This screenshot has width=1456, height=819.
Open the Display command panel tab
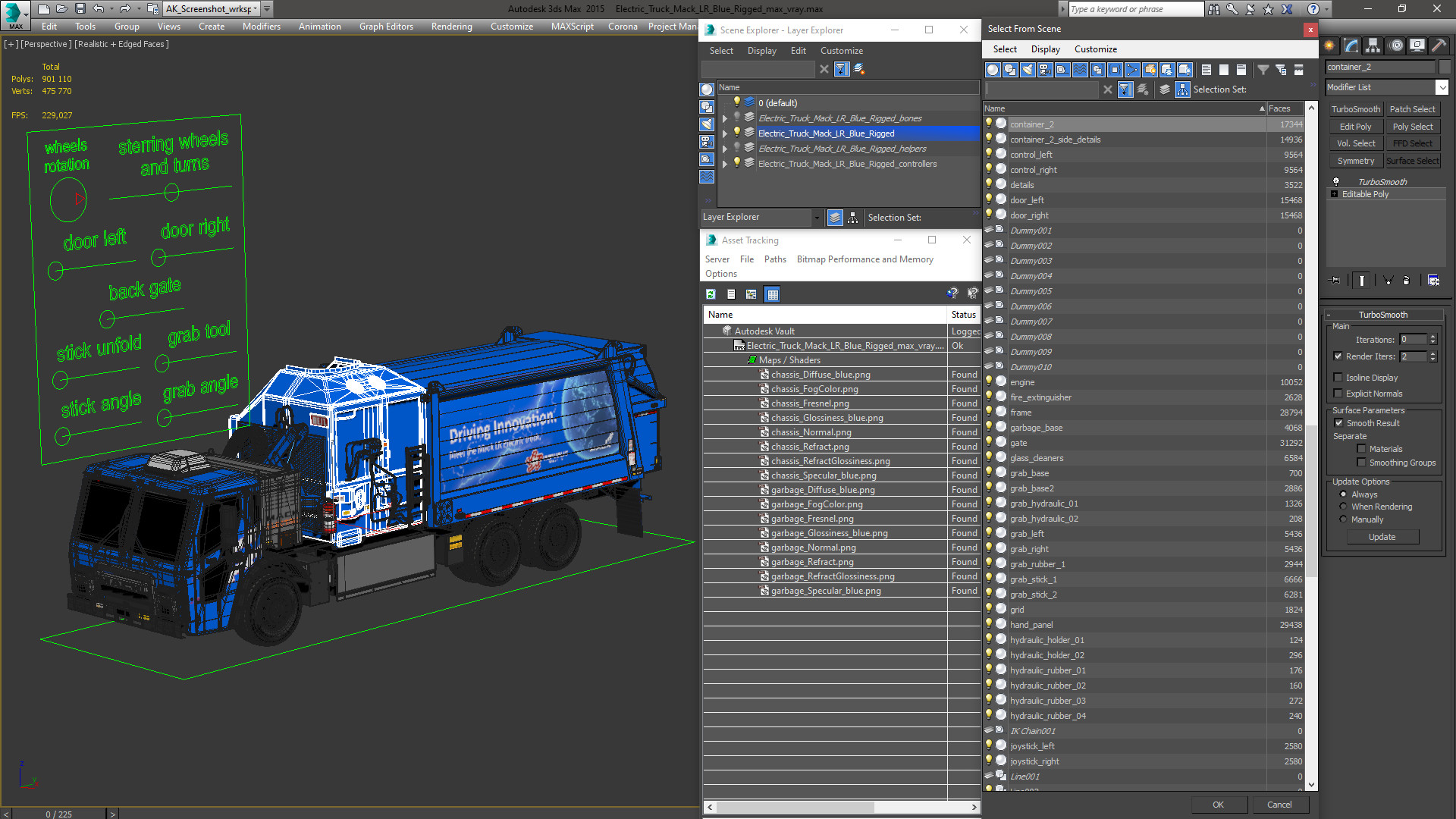point(1417,45)
